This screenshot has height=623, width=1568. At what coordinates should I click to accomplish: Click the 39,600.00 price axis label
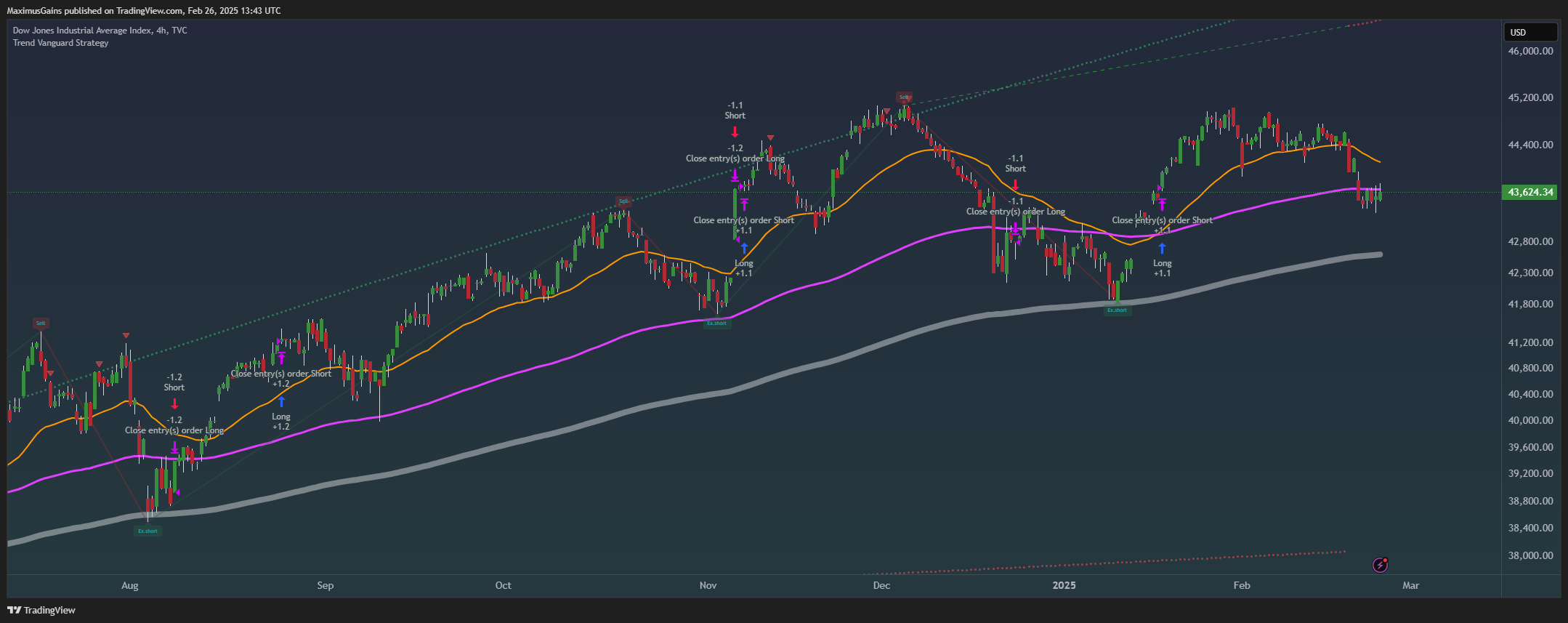point(1531,447)
